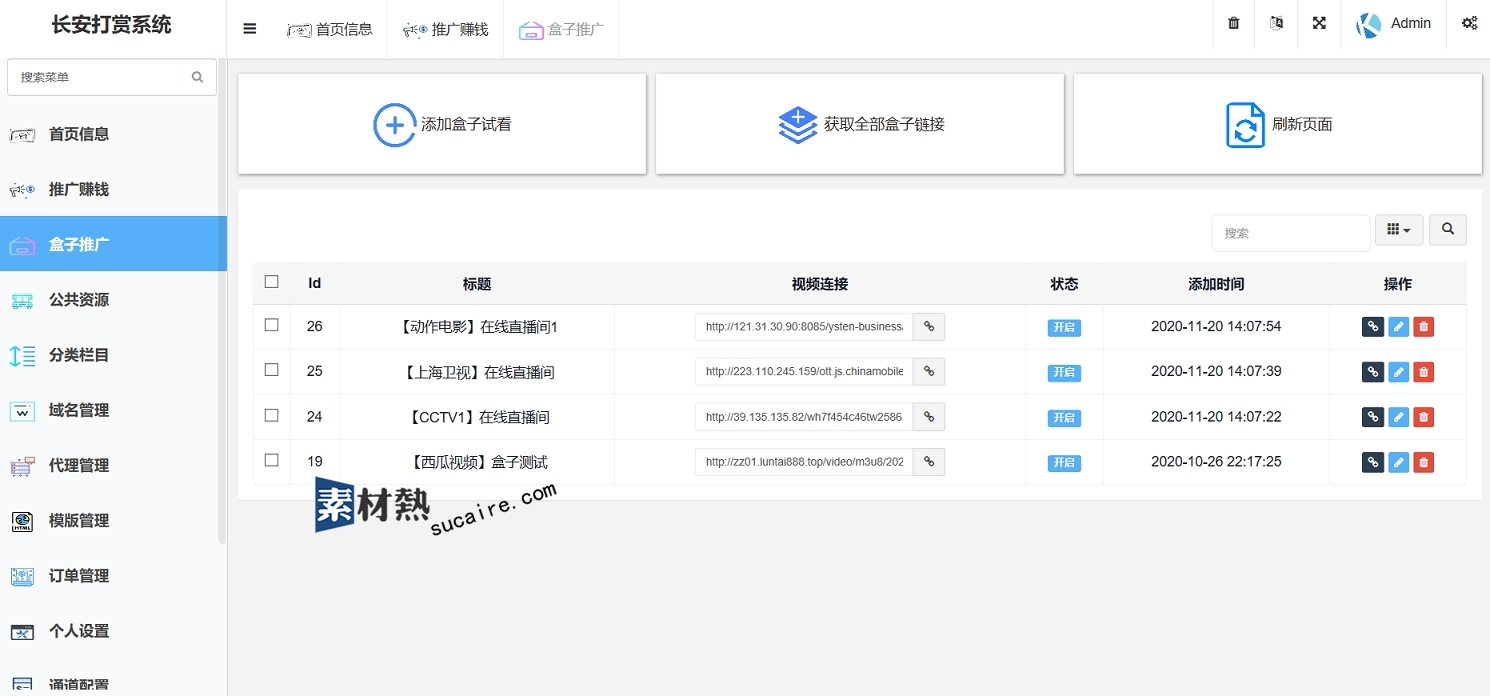Toggle fullscreen with the expand arrows icon
Image resolution: width=1490 pixels, height=696 pixels.
pos(1319,23)
